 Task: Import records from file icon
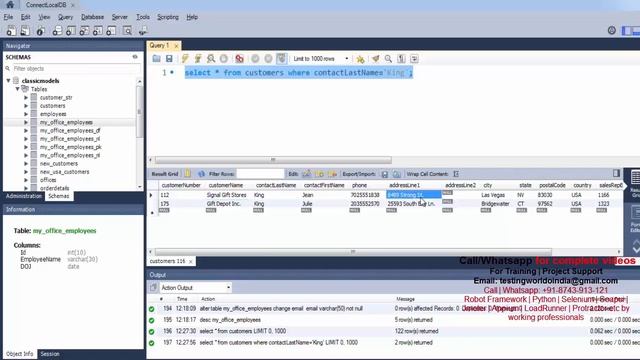point(396,174)
